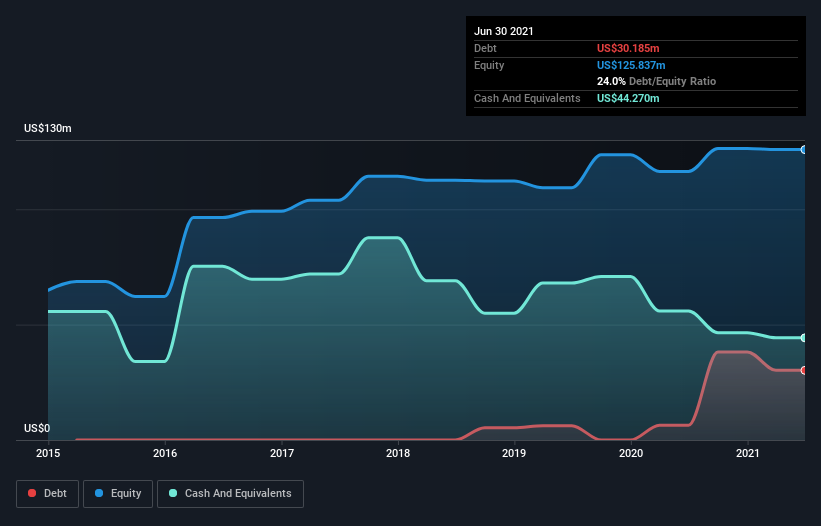Image resolution: width=821 pixels, height=526 pixels.
Task: Click the red Debt endpoint marker
Action: point(804,370)
